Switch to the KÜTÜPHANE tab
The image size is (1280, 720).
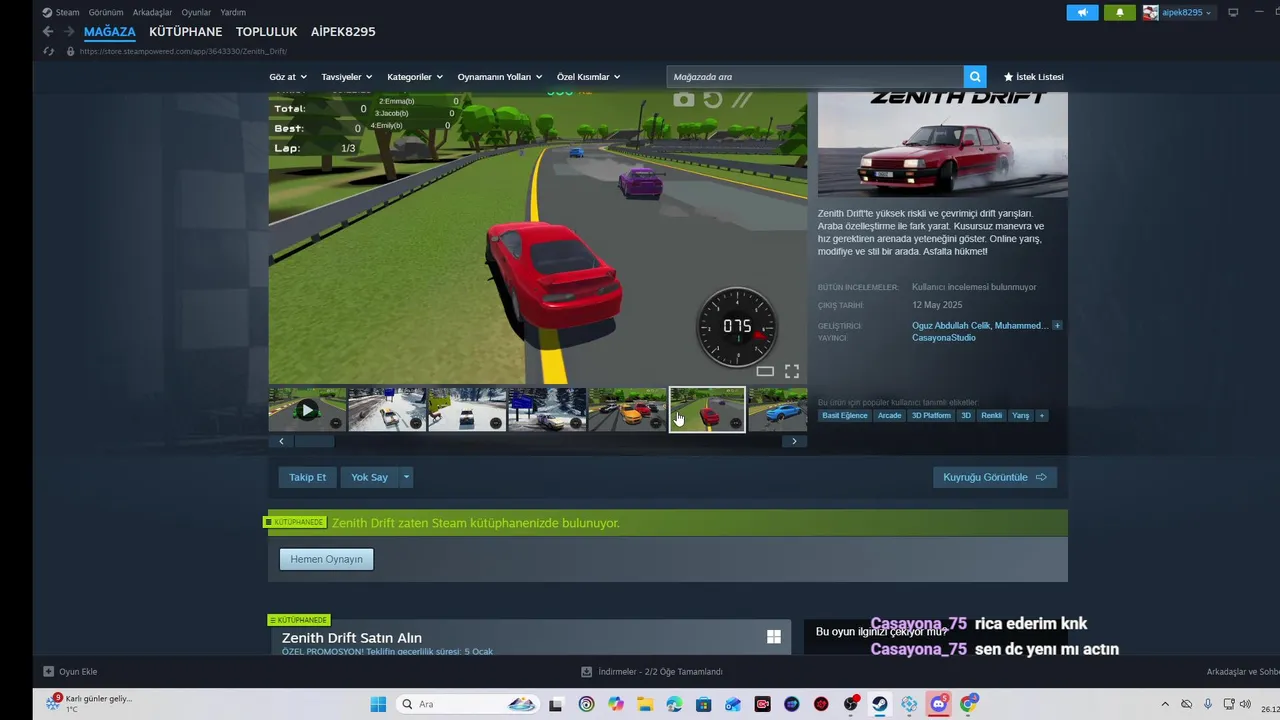coord(186,32)
